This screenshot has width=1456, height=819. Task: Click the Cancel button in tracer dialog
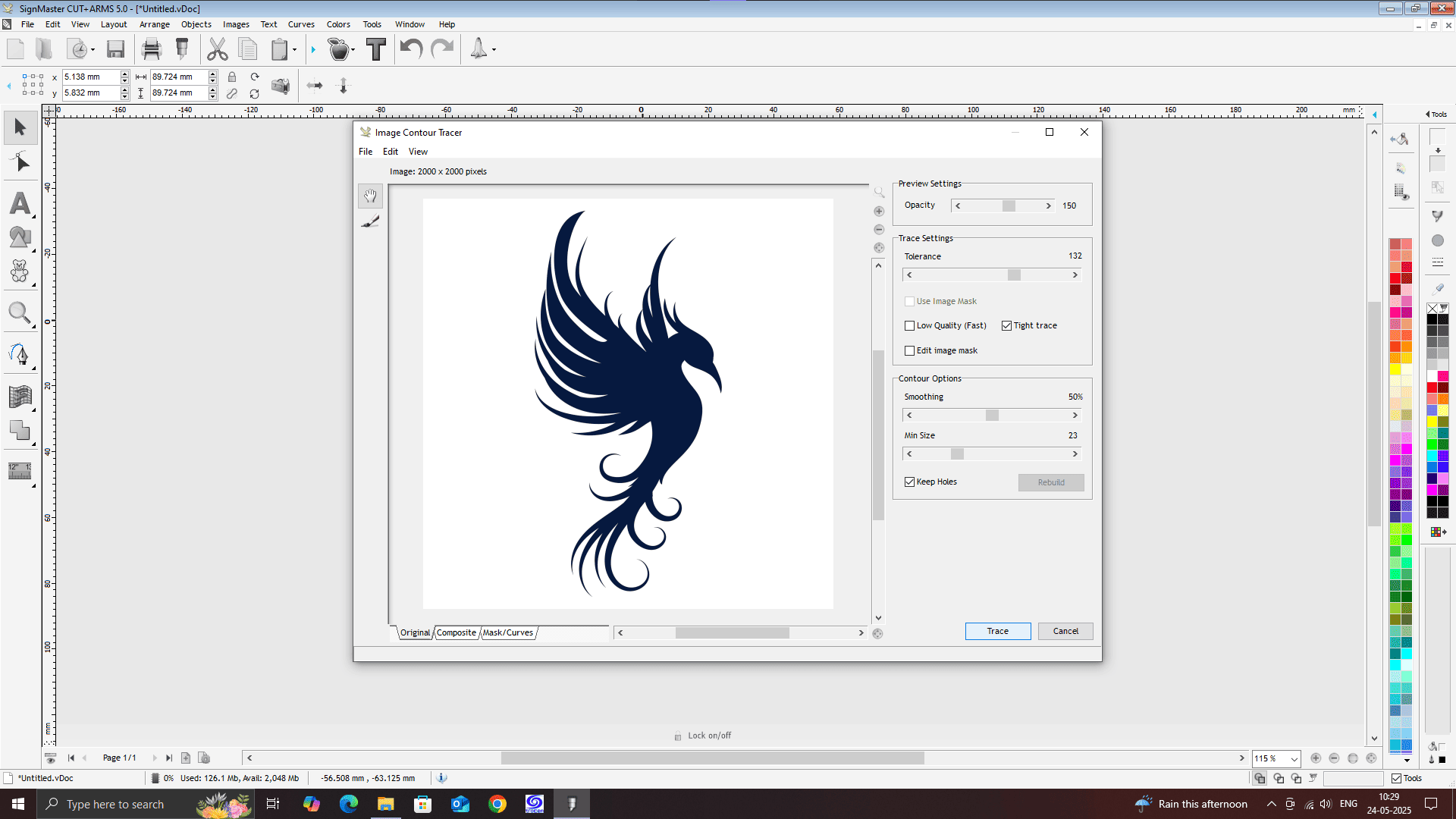[1065, 632]
